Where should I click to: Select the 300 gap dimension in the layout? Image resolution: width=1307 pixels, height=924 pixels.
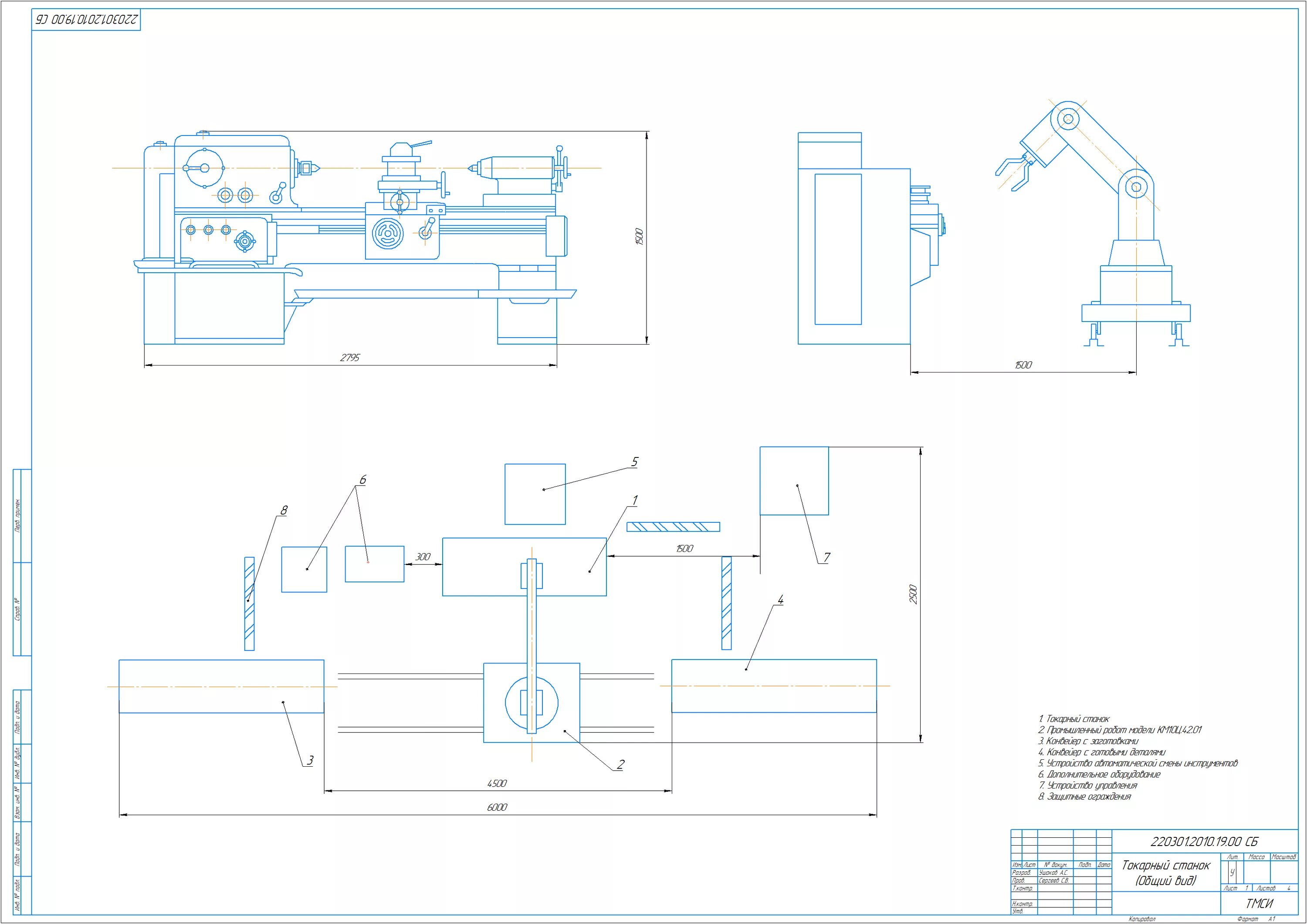423,557
